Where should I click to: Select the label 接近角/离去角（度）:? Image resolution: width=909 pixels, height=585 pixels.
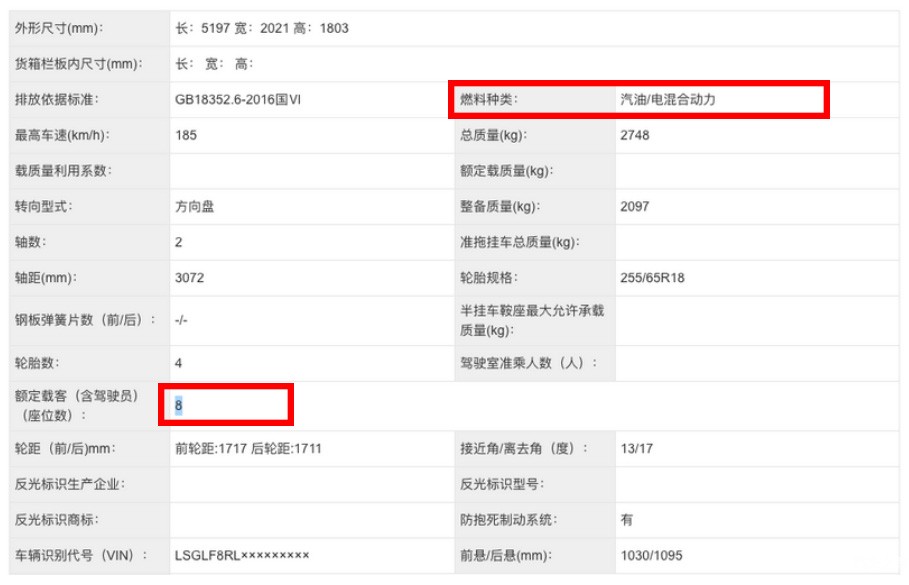(525, 449)
